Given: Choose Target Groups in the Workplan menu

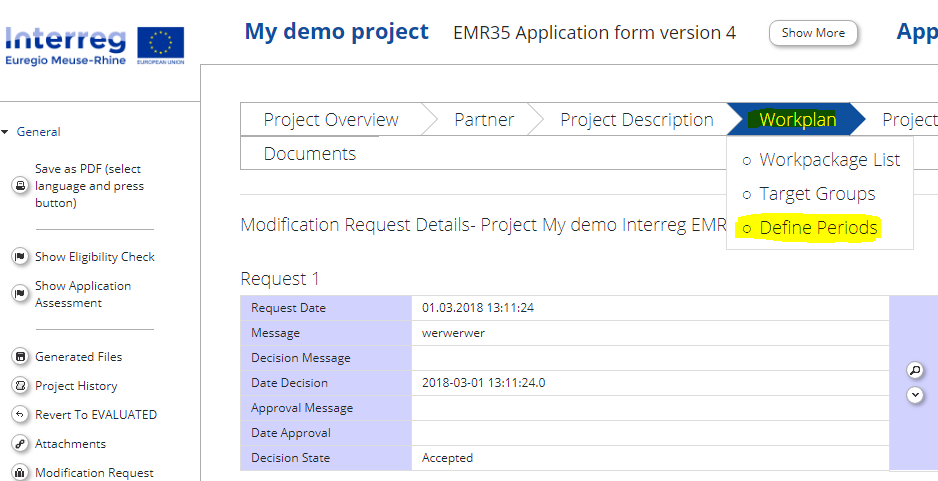Looking at the screenshot, I should (817, 194).
